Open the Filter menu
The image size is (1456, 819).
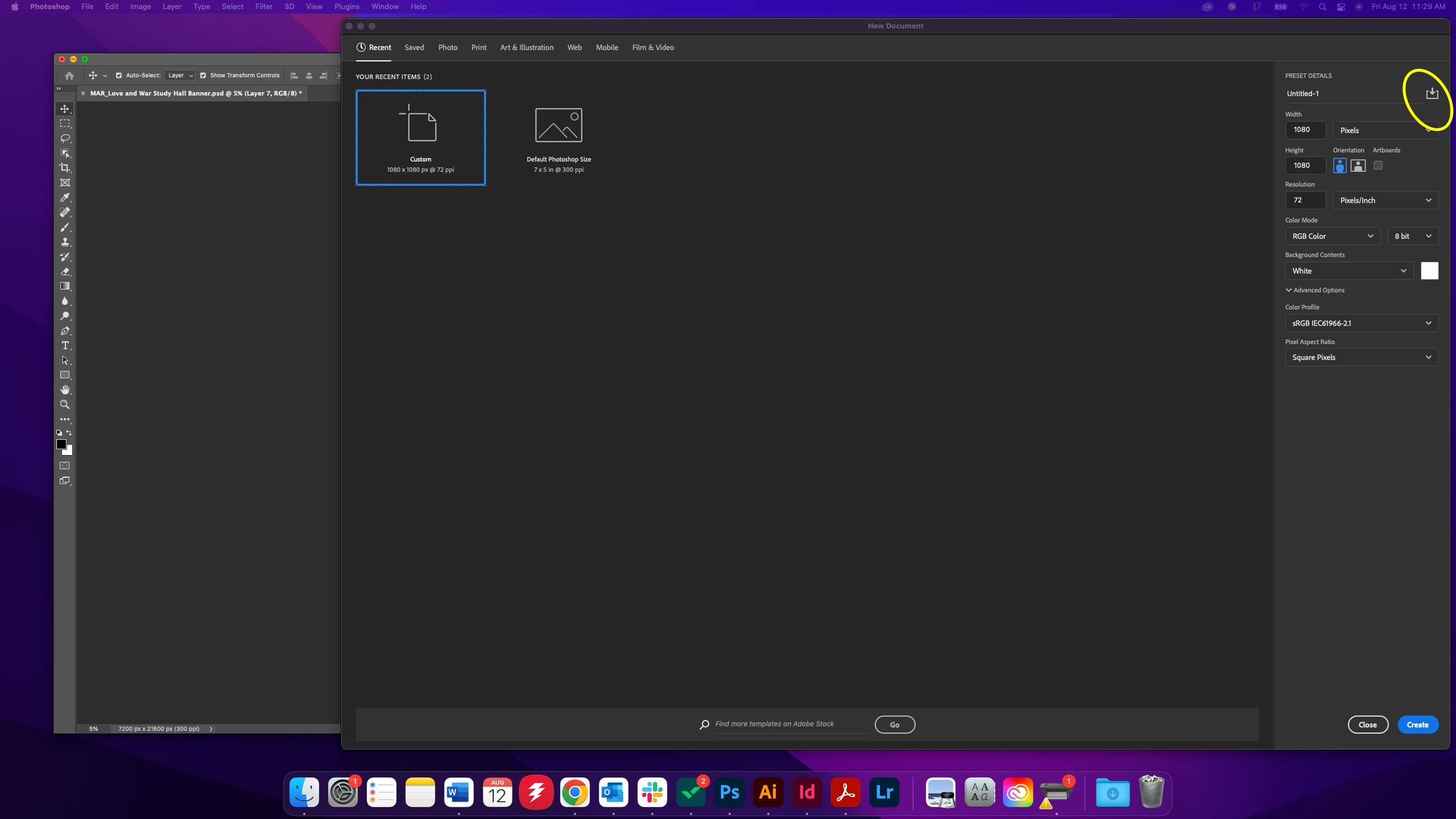[x=263, y=7]
